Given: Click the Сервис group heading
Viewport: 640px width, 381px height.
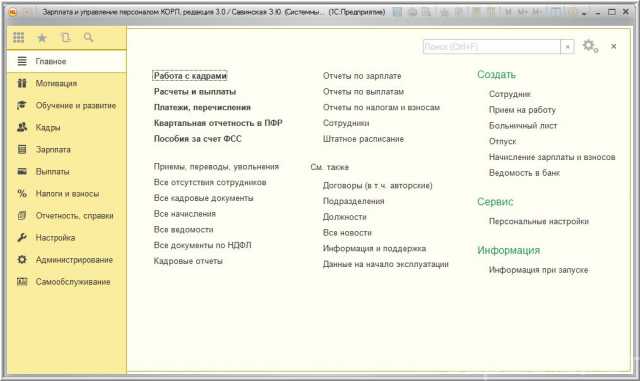Looking at the screenshot, I should 495,202.
